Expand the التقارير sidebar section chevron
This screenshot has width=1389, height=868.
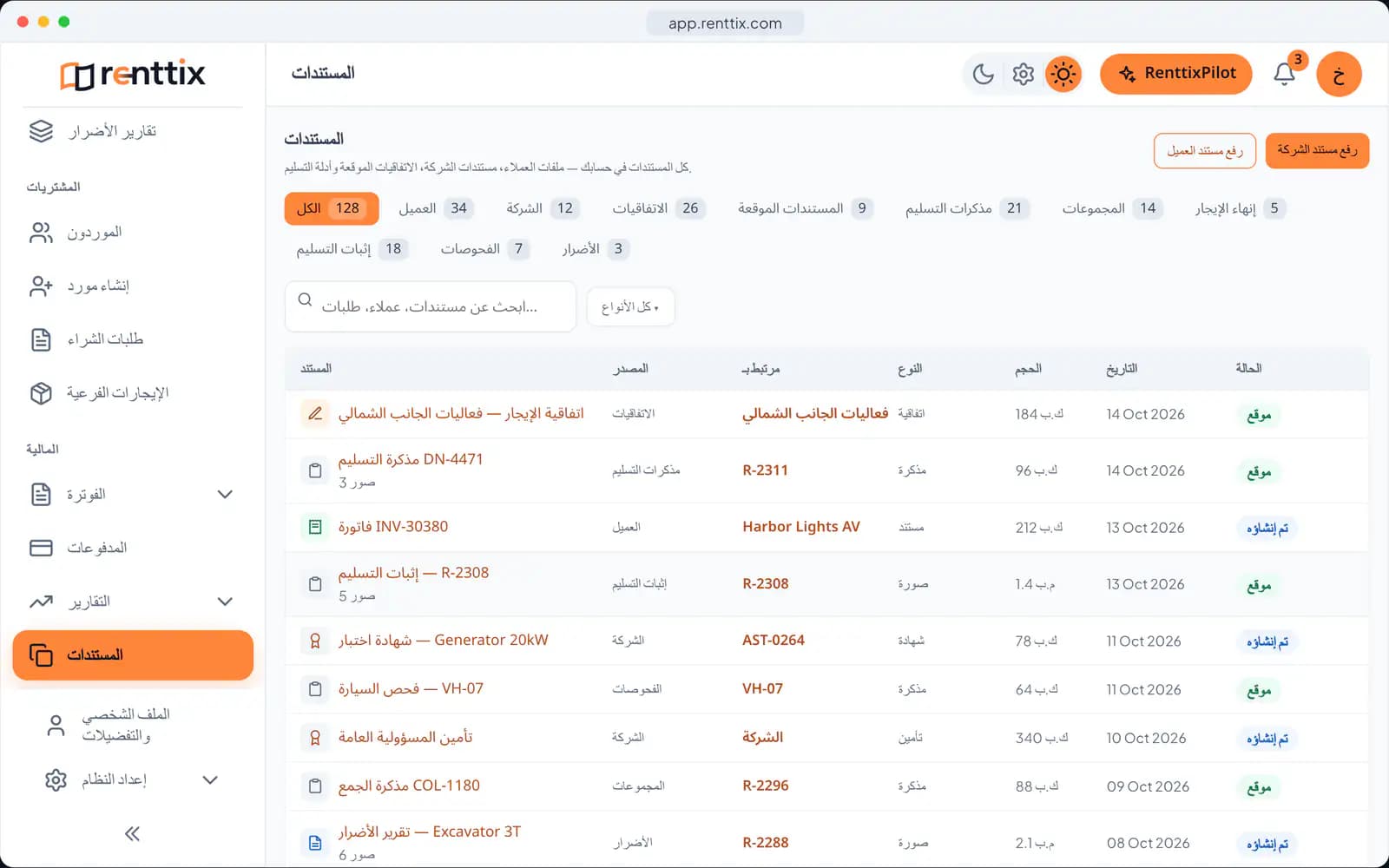click(225, 602)
